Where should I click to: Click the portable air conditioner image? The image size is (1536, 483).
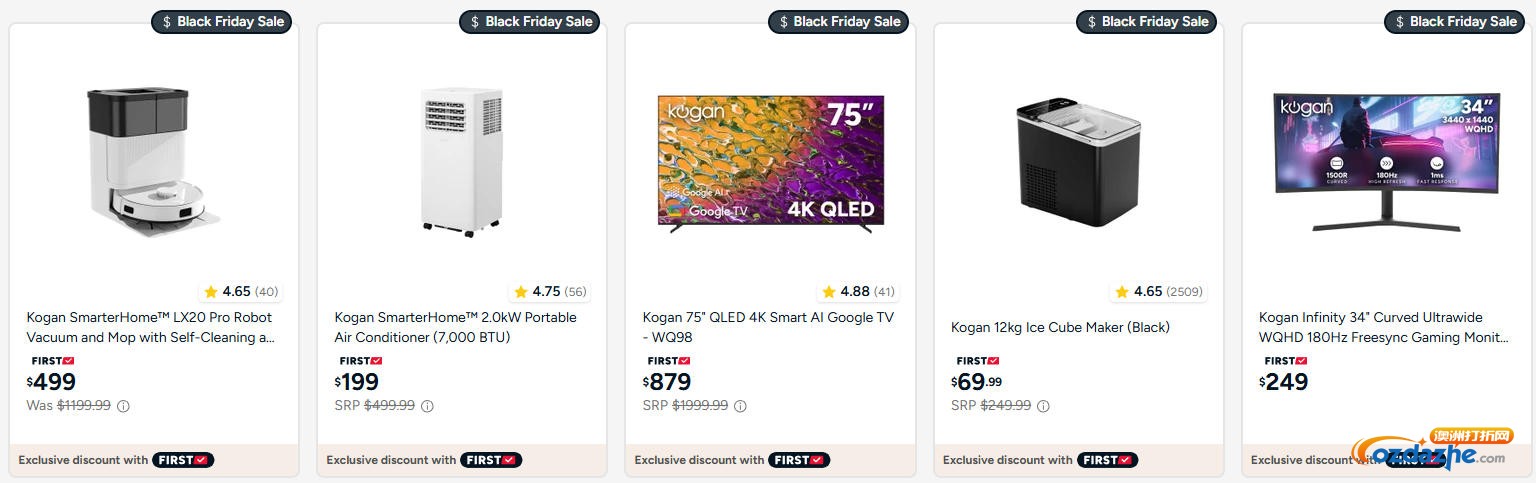(461, 162)
